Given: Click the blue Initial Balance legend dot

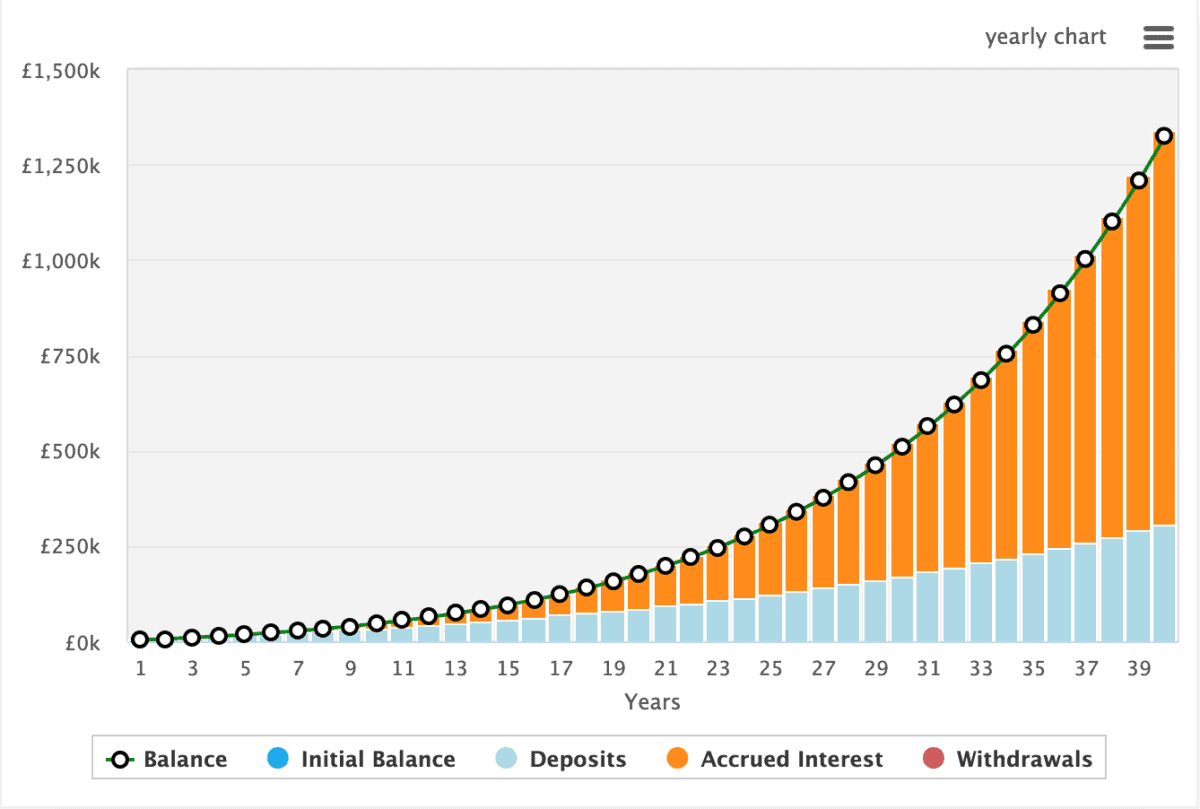Looking at the screenshot, I should pos(279,759).
